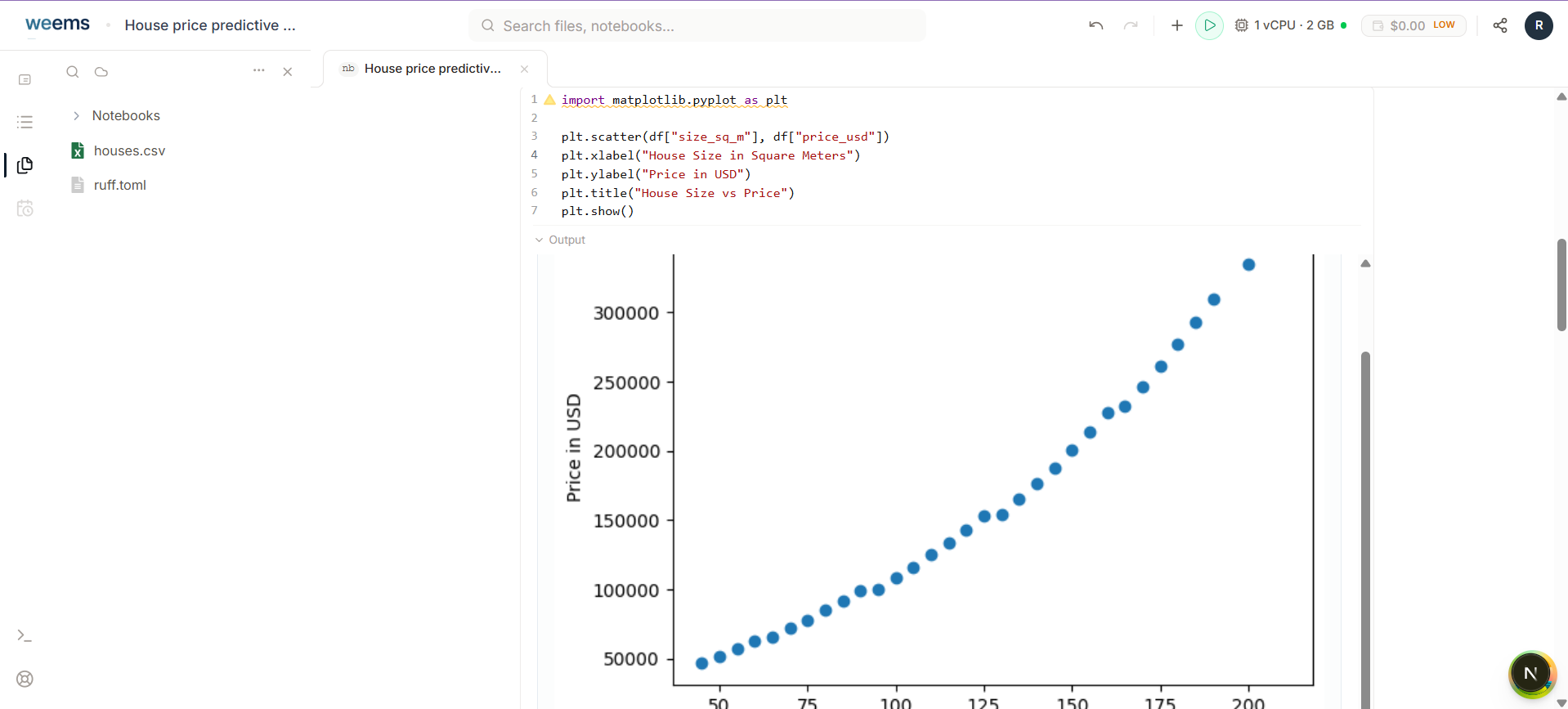Screen dimensions: 1568x709
Task: Collapse the Output section
Action: coord(539,240)
